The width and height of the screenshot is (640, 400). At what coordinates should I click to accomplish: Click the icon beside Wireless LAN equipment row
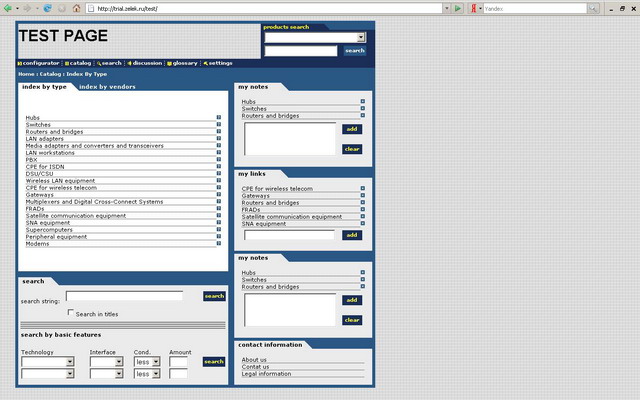(x=219, y=180)
